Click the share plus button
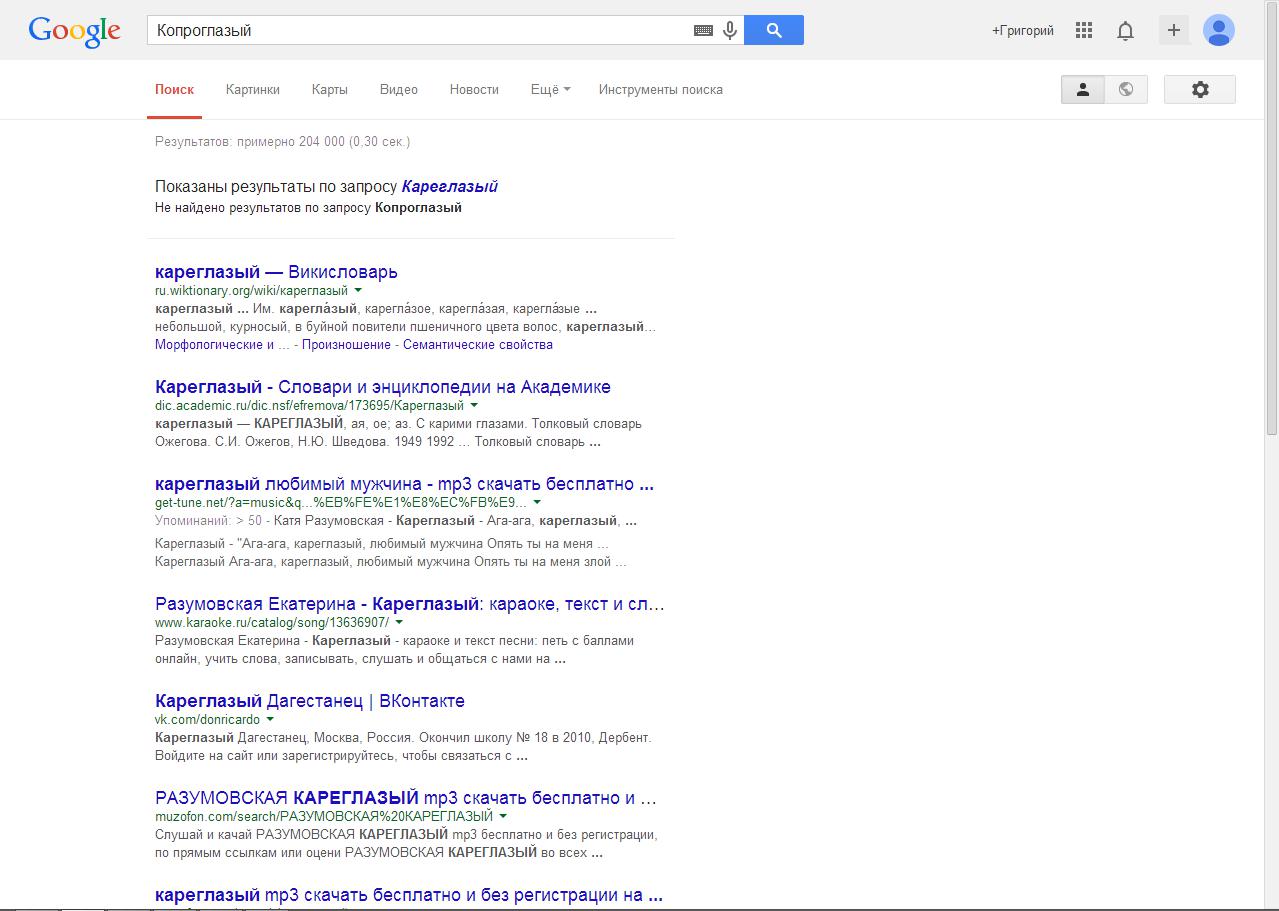Viewport: 1279px width, 911px height. 1174,30
